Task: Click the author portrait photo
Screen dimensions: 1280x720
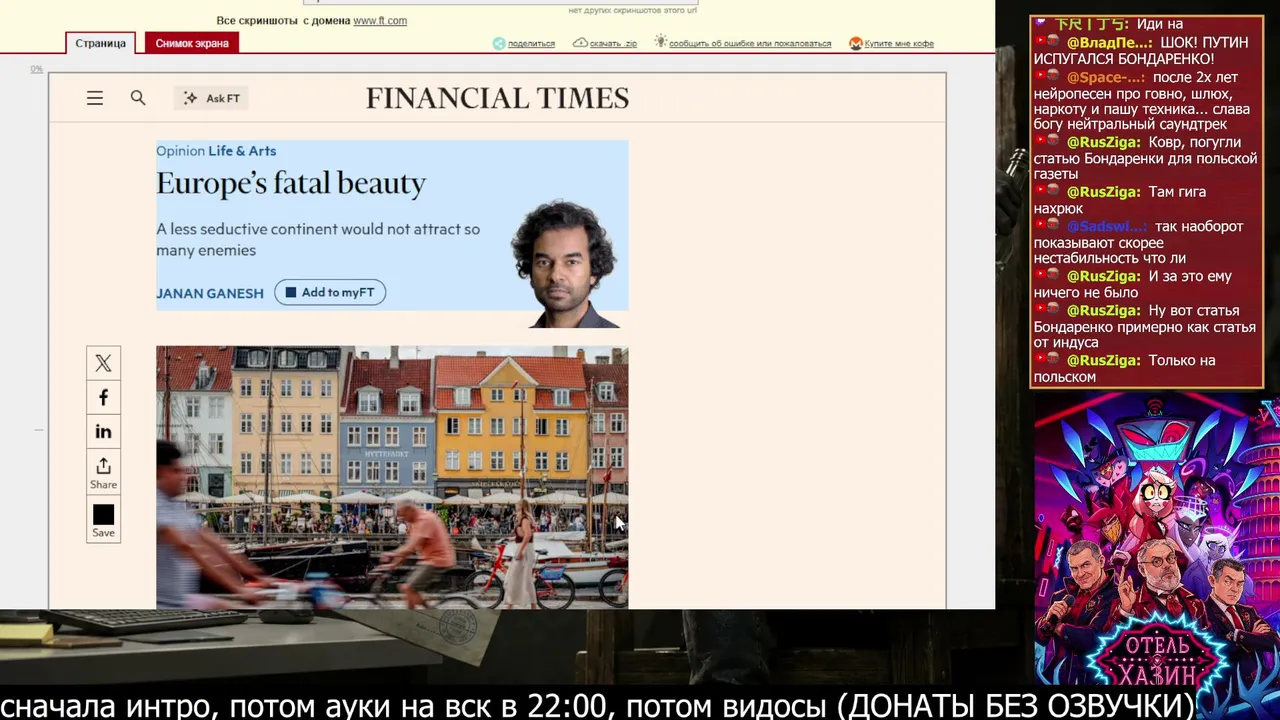Action: [x=564, y=264]
